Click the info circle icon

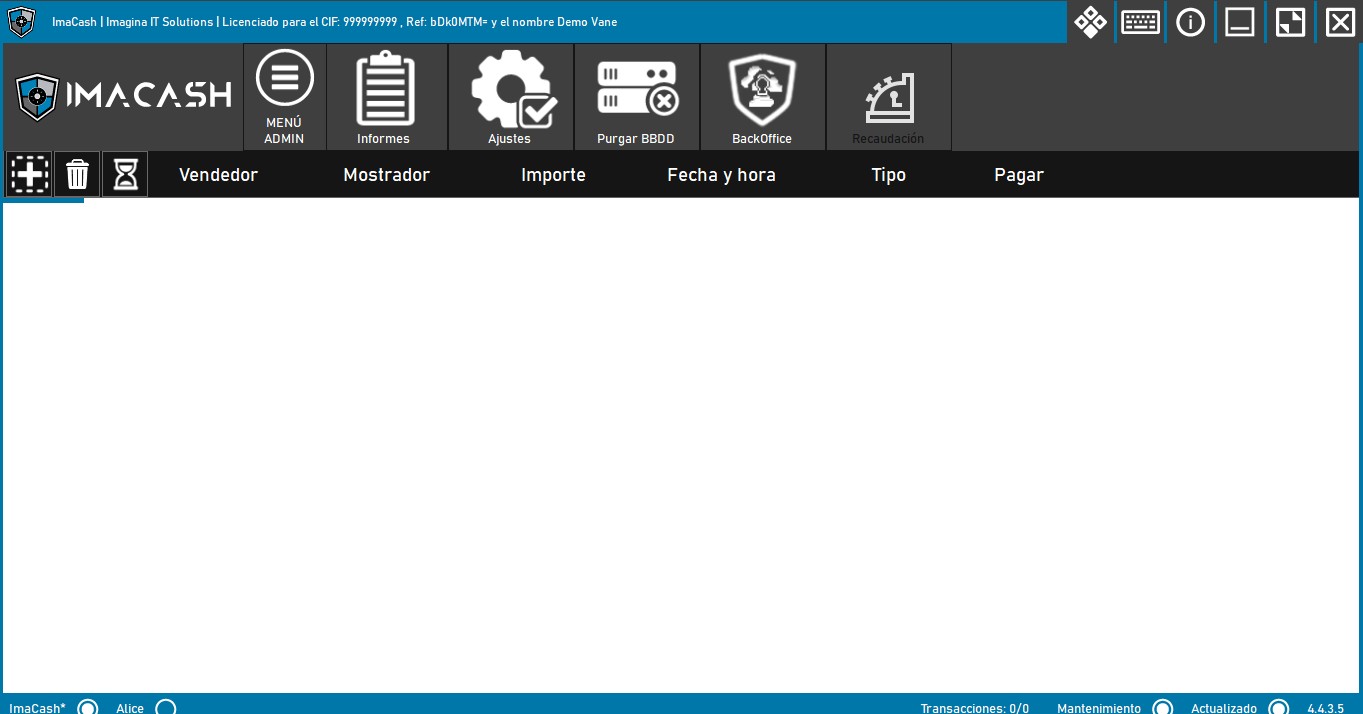point(1190,22)
